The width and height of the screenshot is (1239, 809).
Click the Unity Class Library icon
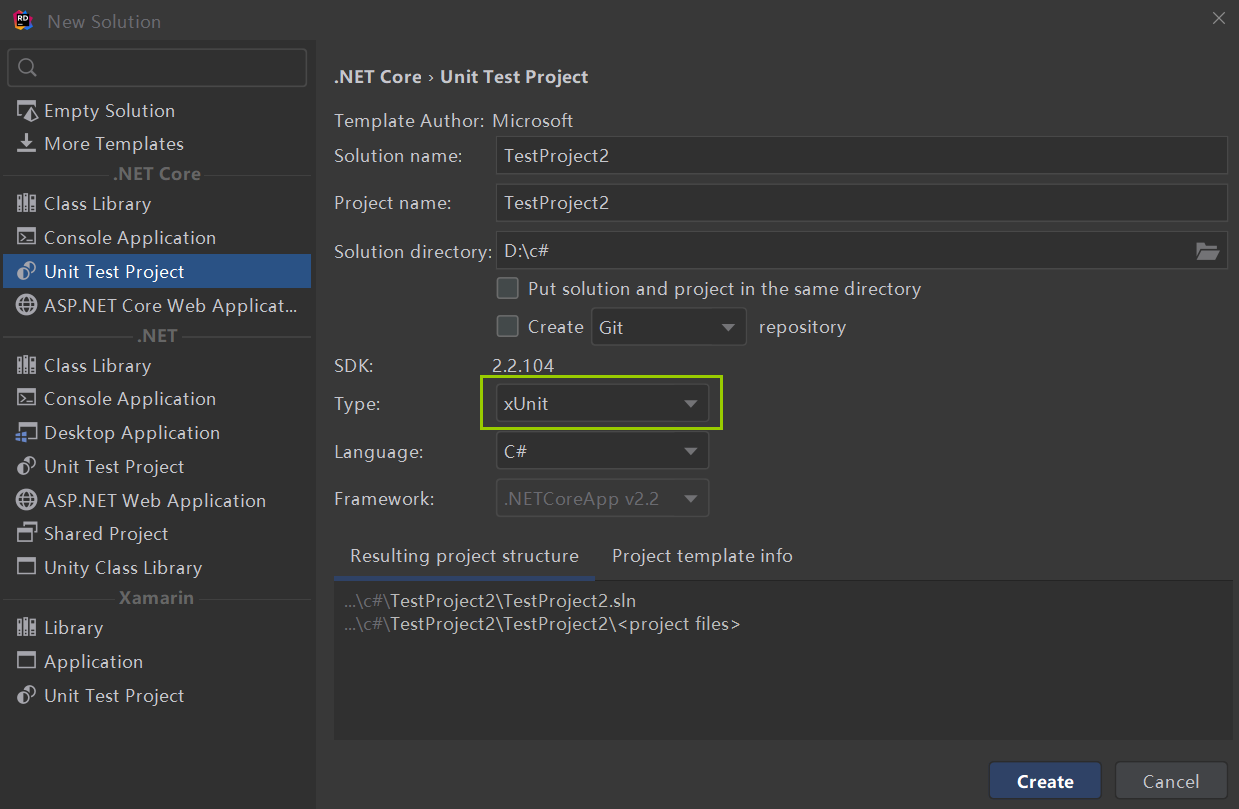point(27,568)
